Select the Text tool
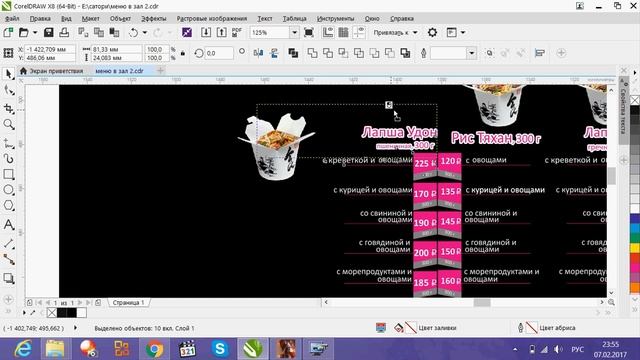Image resolution: width=640 pixels, height=360 pixels. (x=9, y=224)
